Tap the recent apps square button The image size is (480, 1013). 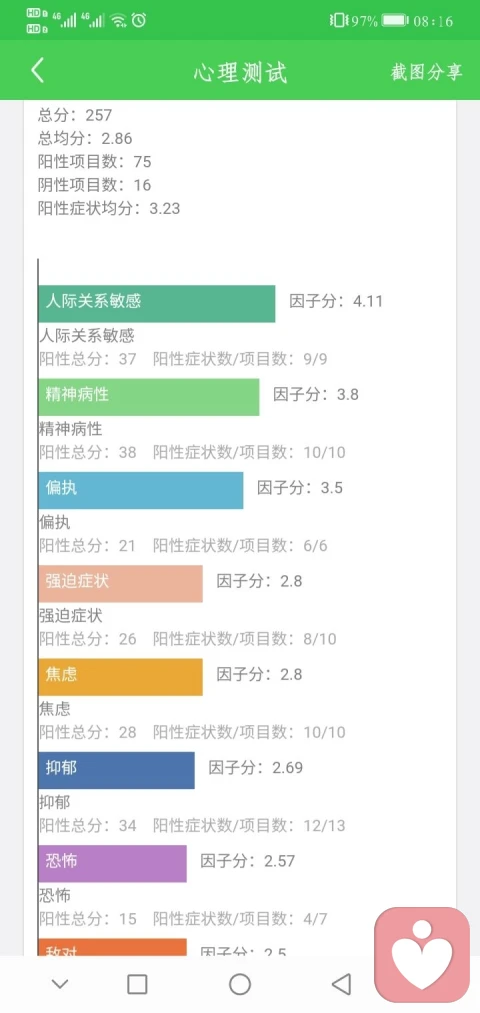pyautogui.click(x=137, y=984)
